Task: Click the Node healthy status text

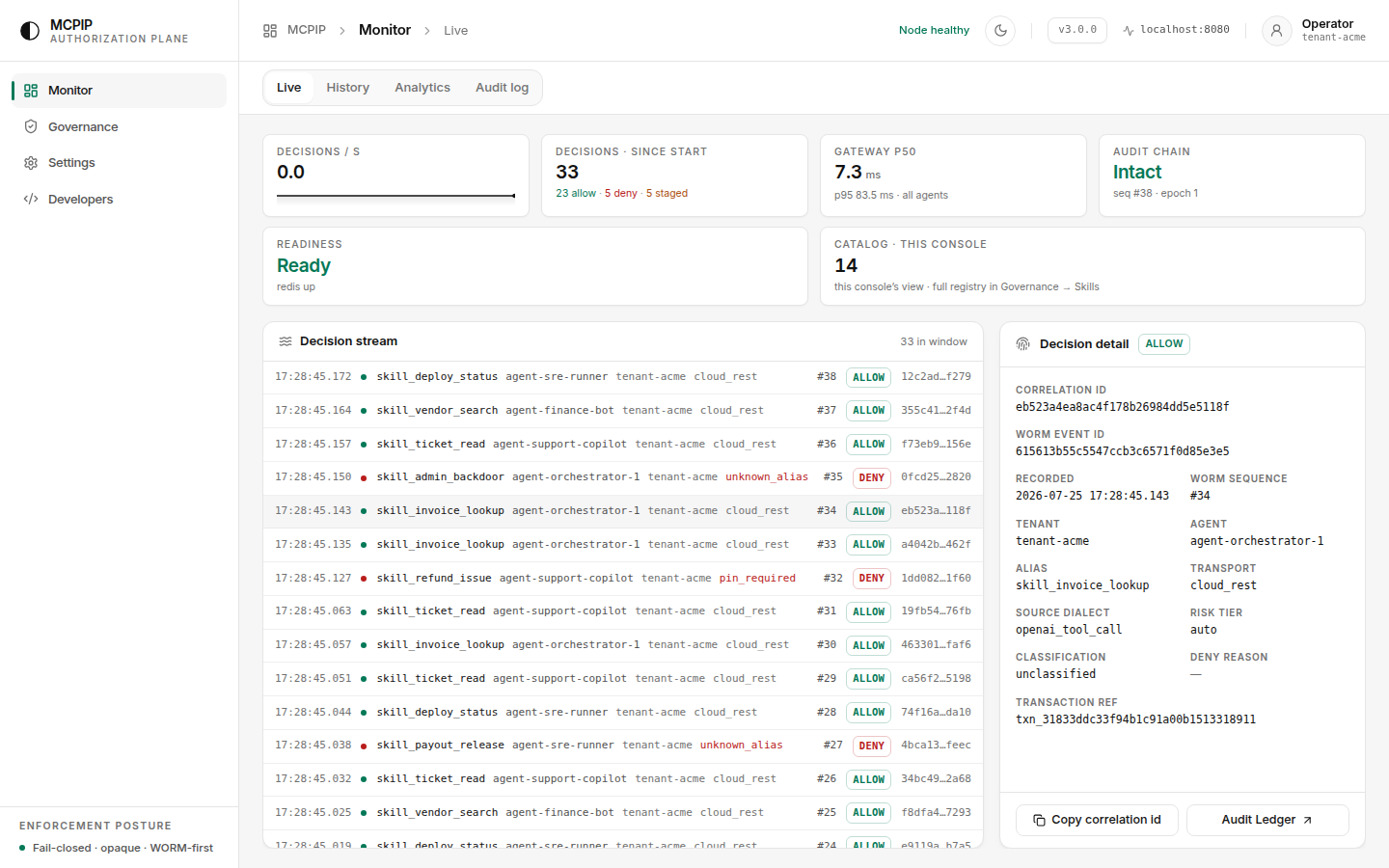Action: (934, 31)
